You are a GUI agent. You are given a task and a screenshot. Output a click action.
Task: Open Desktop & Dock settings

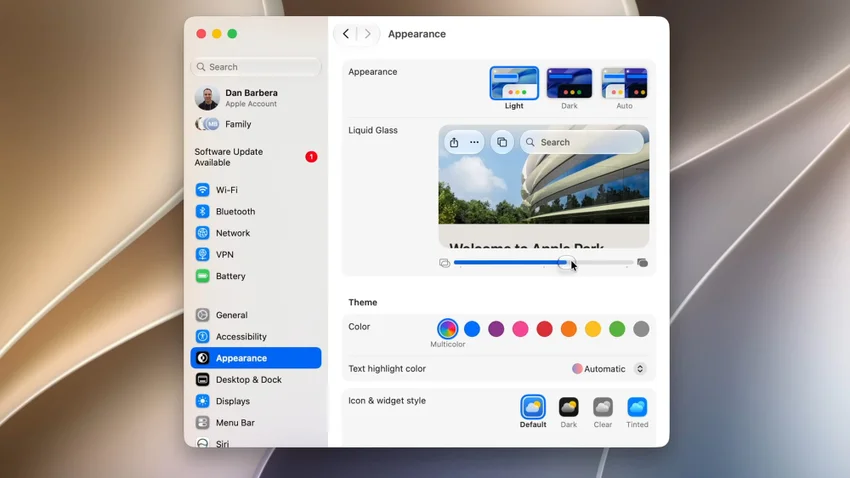tap(255, 379)
